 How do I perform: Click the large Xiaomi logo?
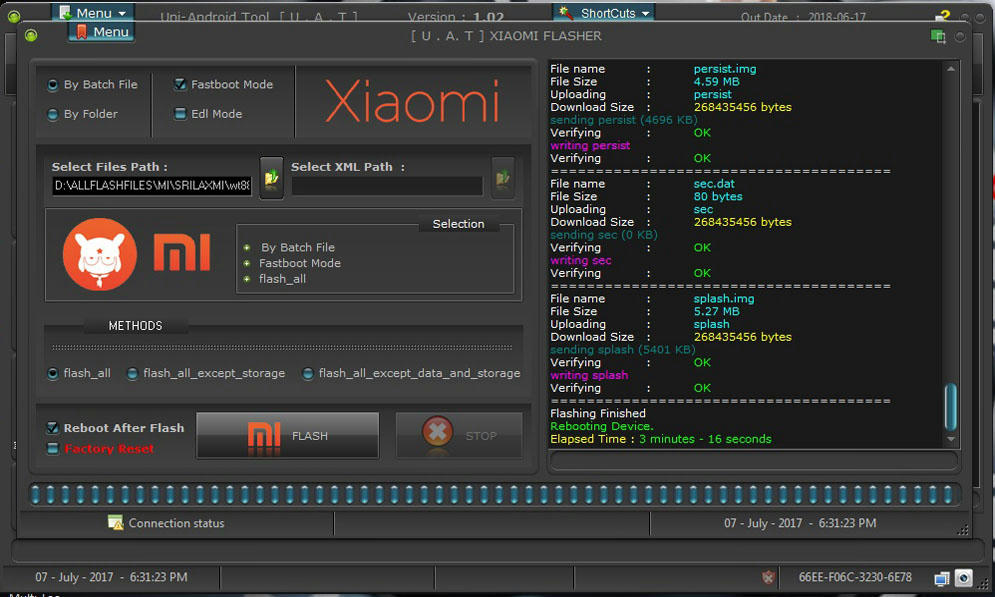[x=412, y=102]
